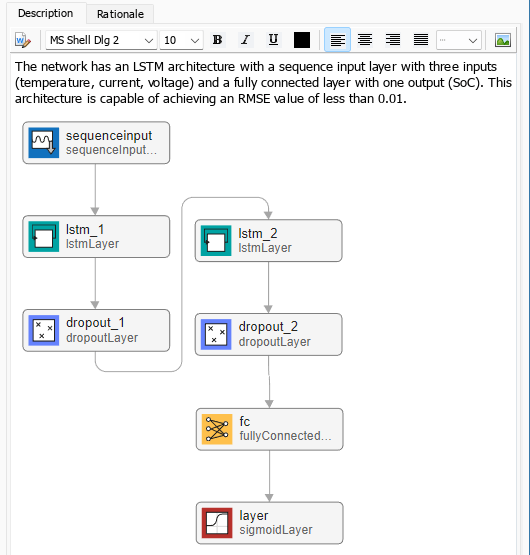Select justify alignment icon
530x555 pixels.
(421, 40)
